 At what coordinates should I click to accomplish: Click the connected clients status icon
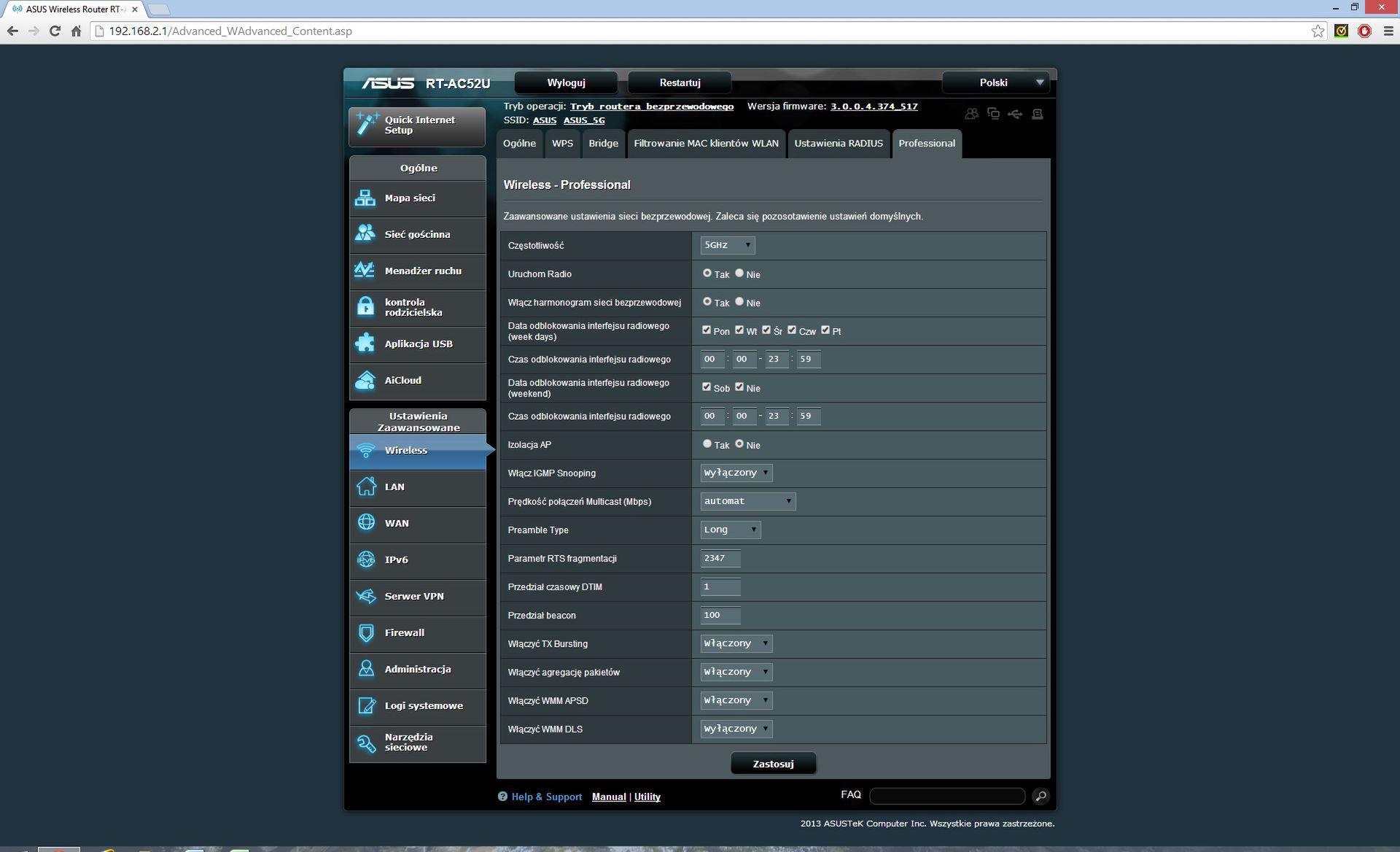(971, 114)
